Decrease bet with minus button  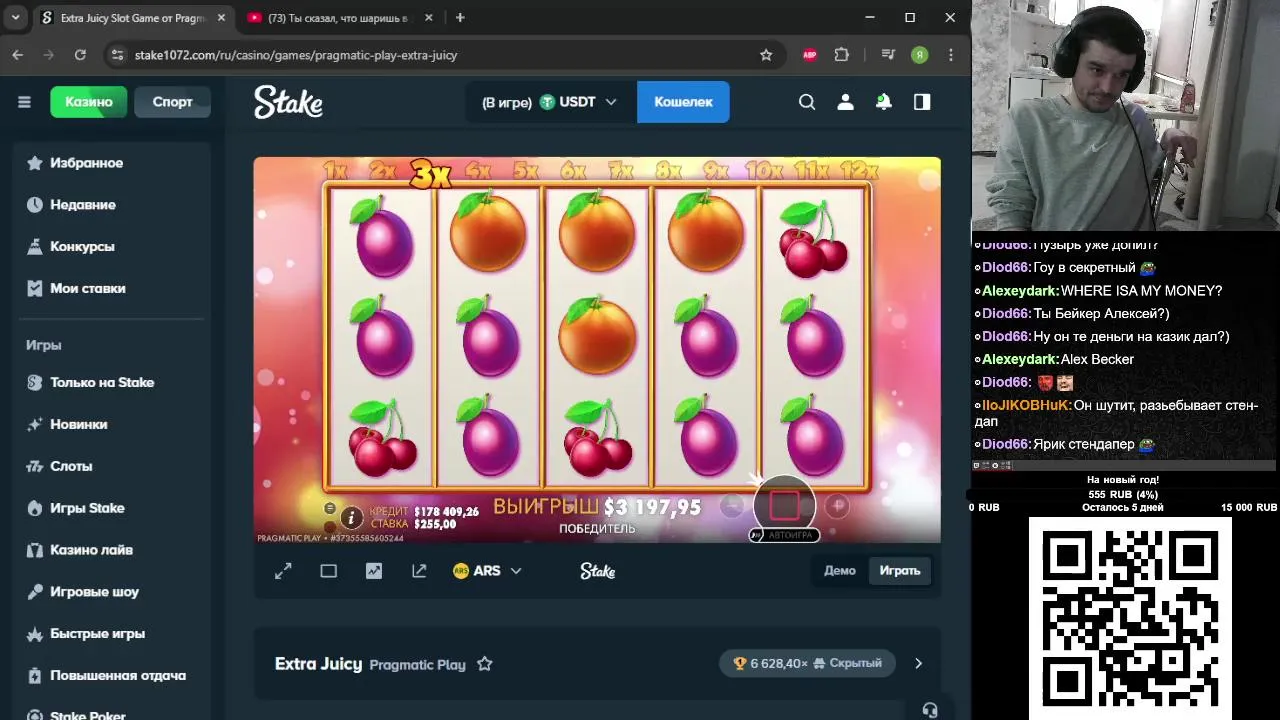click(732, 506)
